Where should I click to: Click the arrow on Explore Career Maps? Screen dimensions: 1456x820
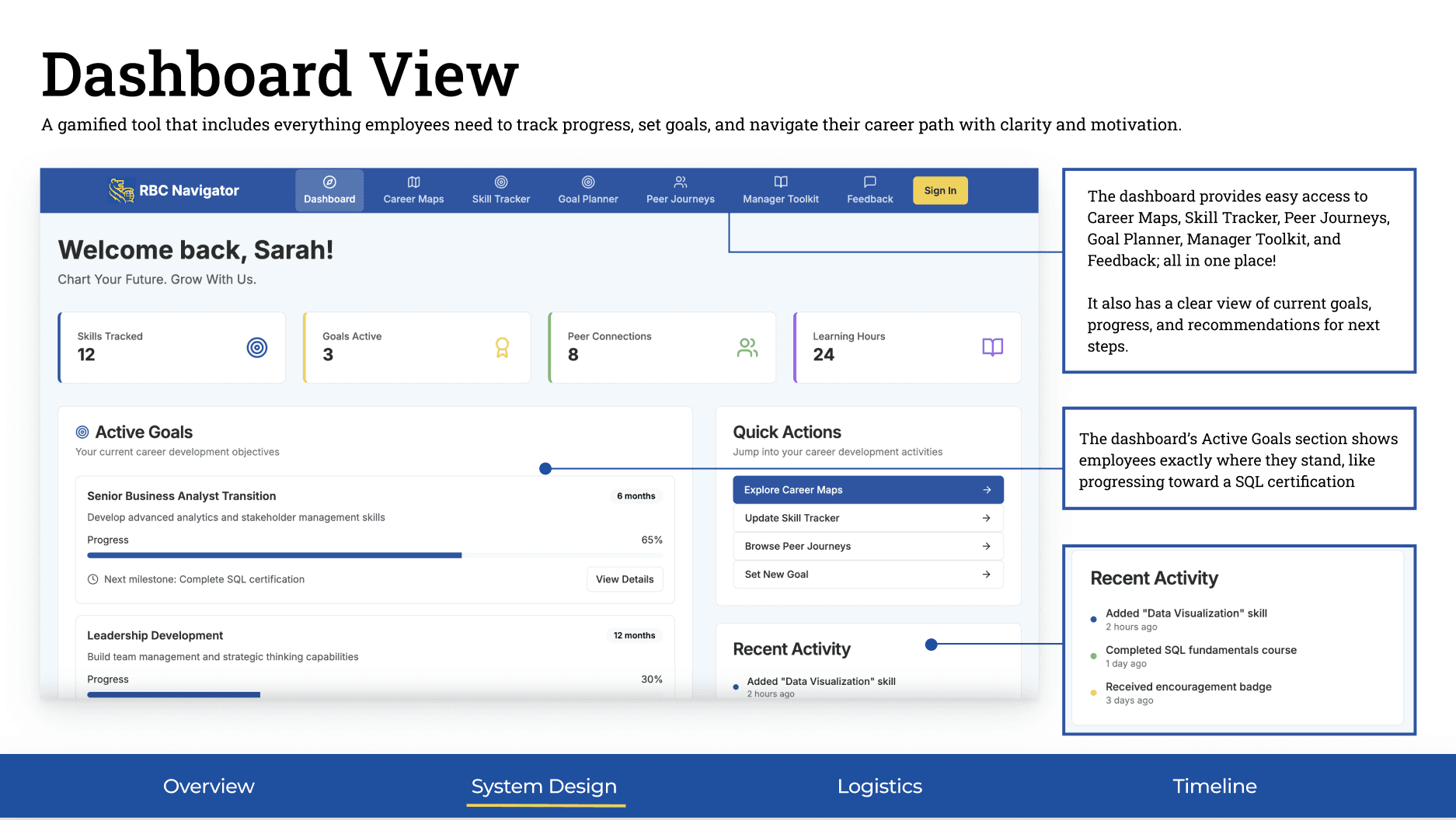[987, 490]
